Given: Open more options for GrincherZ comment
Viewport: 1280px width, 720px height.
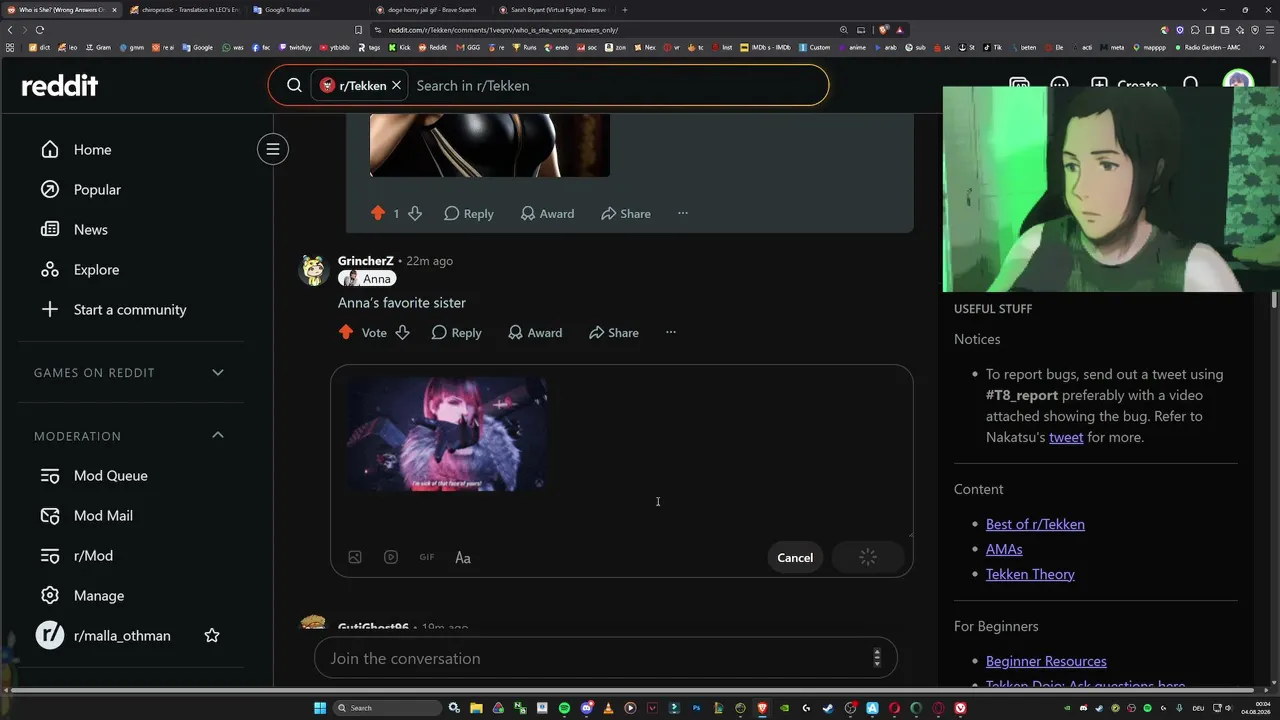Looking at the screenshot, I should pyautogui.click(x=671, y=333).
